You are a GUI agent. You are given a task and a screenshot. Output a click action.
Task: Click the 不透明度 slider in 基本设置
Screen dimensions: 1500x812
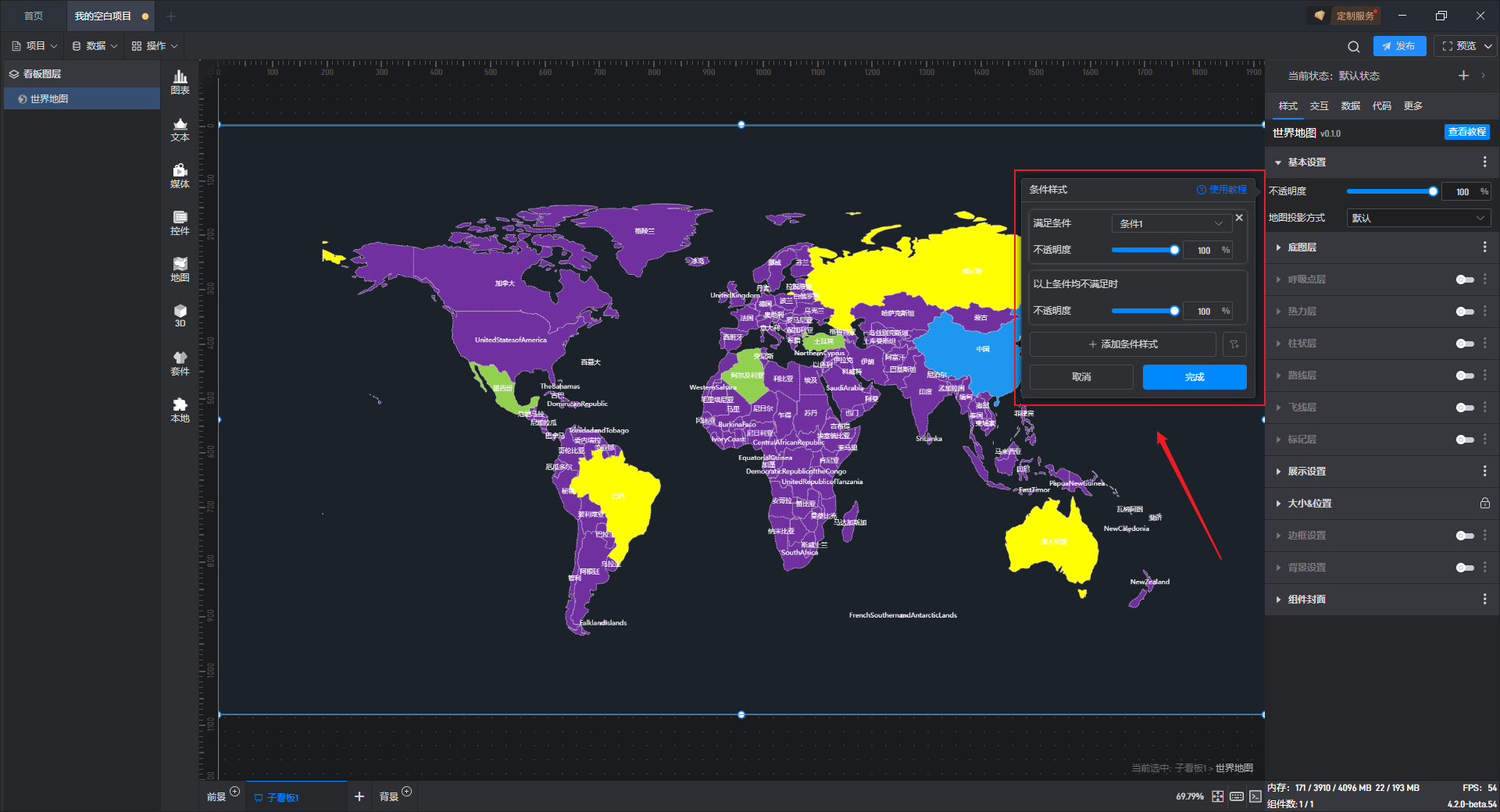tap(1391, 191)
